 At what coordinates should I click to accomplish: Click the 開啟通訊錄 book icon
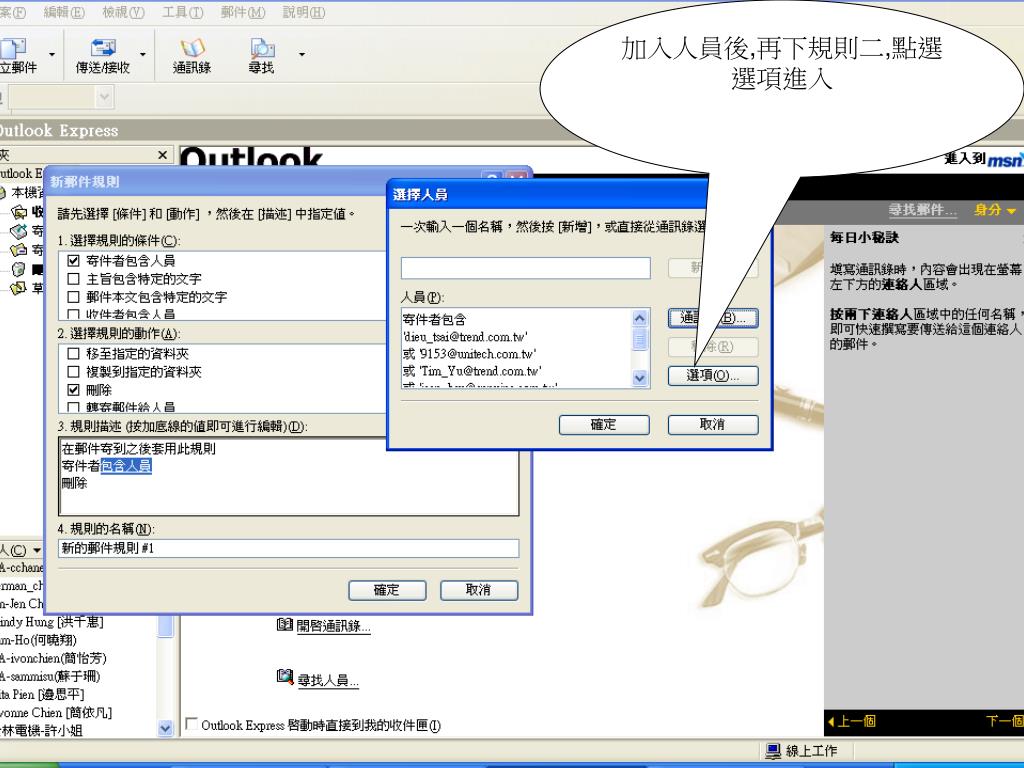[x=285, y=624]
